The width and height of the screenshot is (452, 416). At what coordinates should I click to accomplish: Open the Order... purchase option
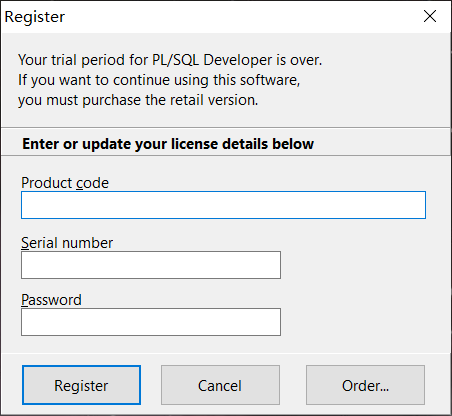pyautogui.click(x=365, y=385)
